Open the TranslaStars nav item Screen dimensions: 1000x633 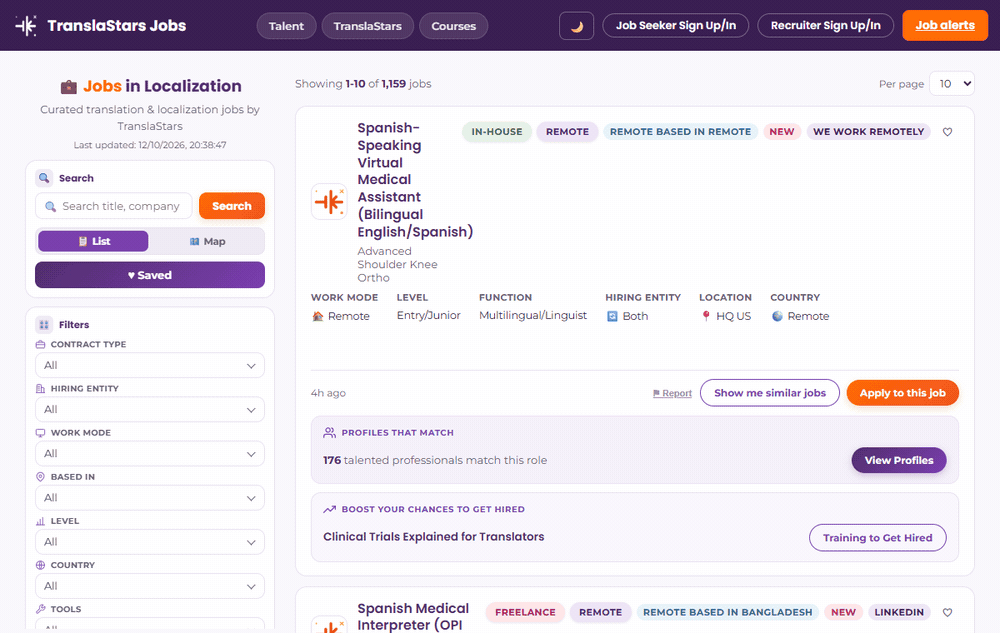(367, 26)
